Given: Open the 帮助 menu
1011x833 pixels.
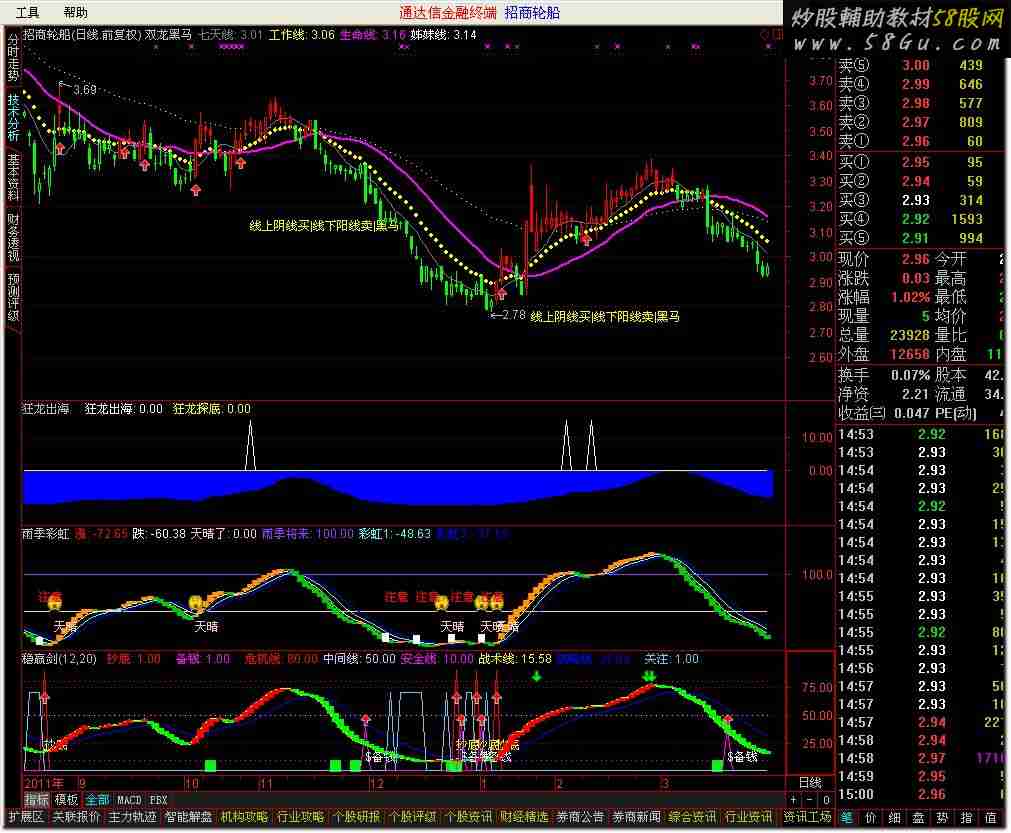Looking at the screenshot, I should pos(75,12).
